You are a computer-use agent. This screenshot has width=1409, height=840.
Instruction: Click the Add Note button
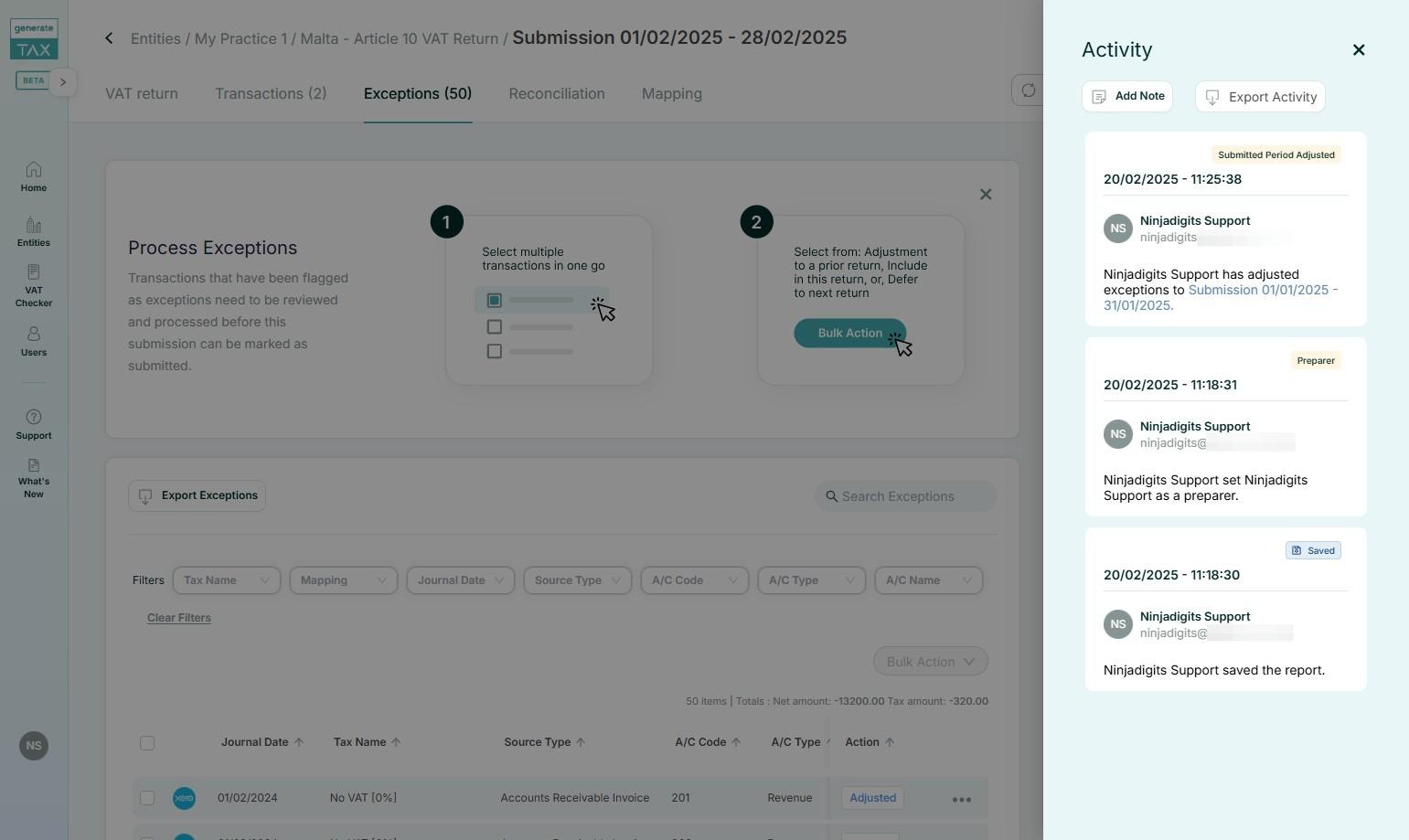[1126, 97]
